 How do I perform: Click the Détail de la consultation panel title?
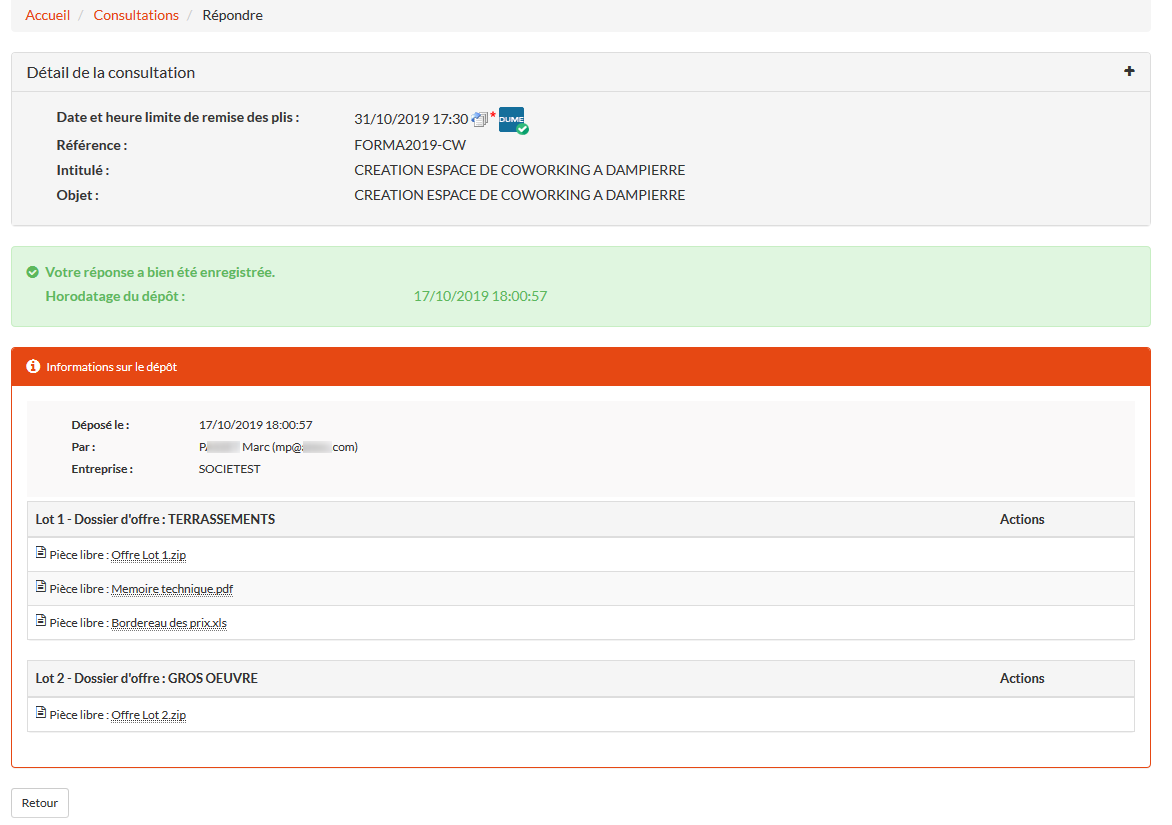coord(111,73)
